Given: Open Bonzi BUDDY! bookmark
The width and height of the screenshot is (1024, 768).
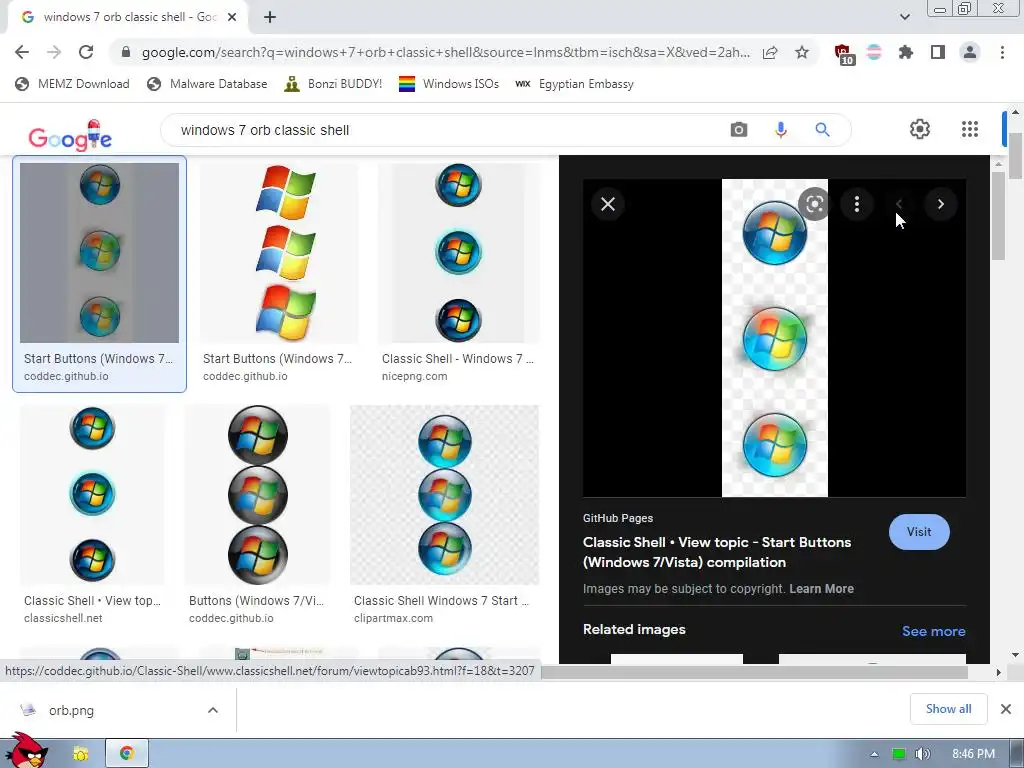Looking at the screenshot, I should point(333,84).
